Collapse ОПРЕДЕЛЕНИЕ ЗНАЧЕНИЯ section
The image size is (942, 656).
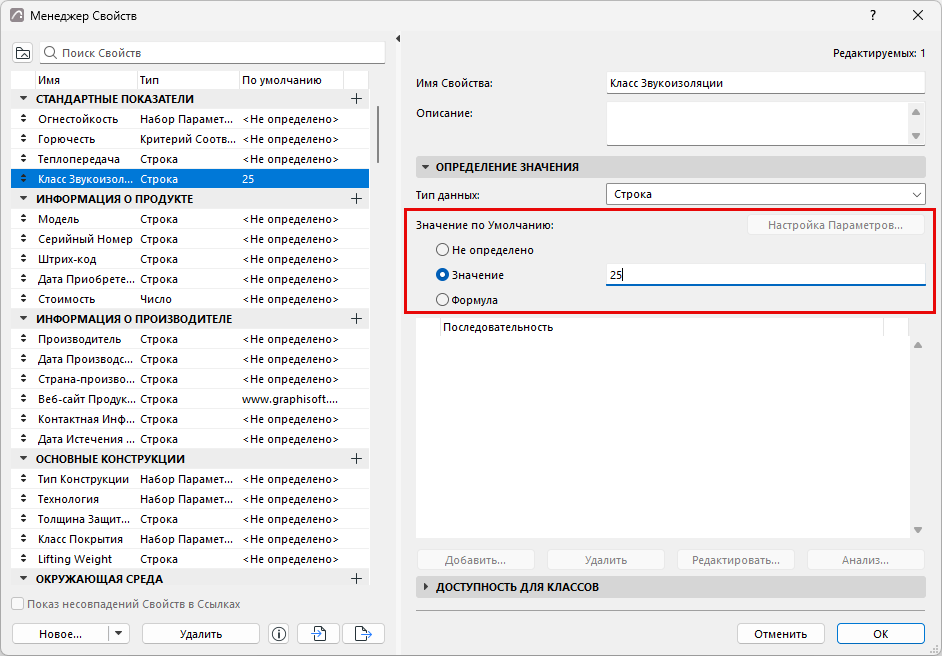(x=426, y=167)
